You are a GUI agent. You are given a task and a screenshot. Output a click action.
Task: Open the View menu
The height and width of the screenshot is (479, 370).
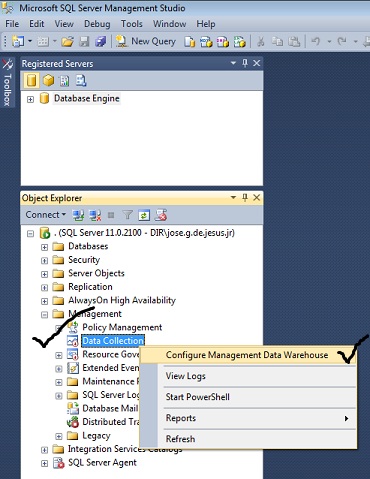pos(64,24)
